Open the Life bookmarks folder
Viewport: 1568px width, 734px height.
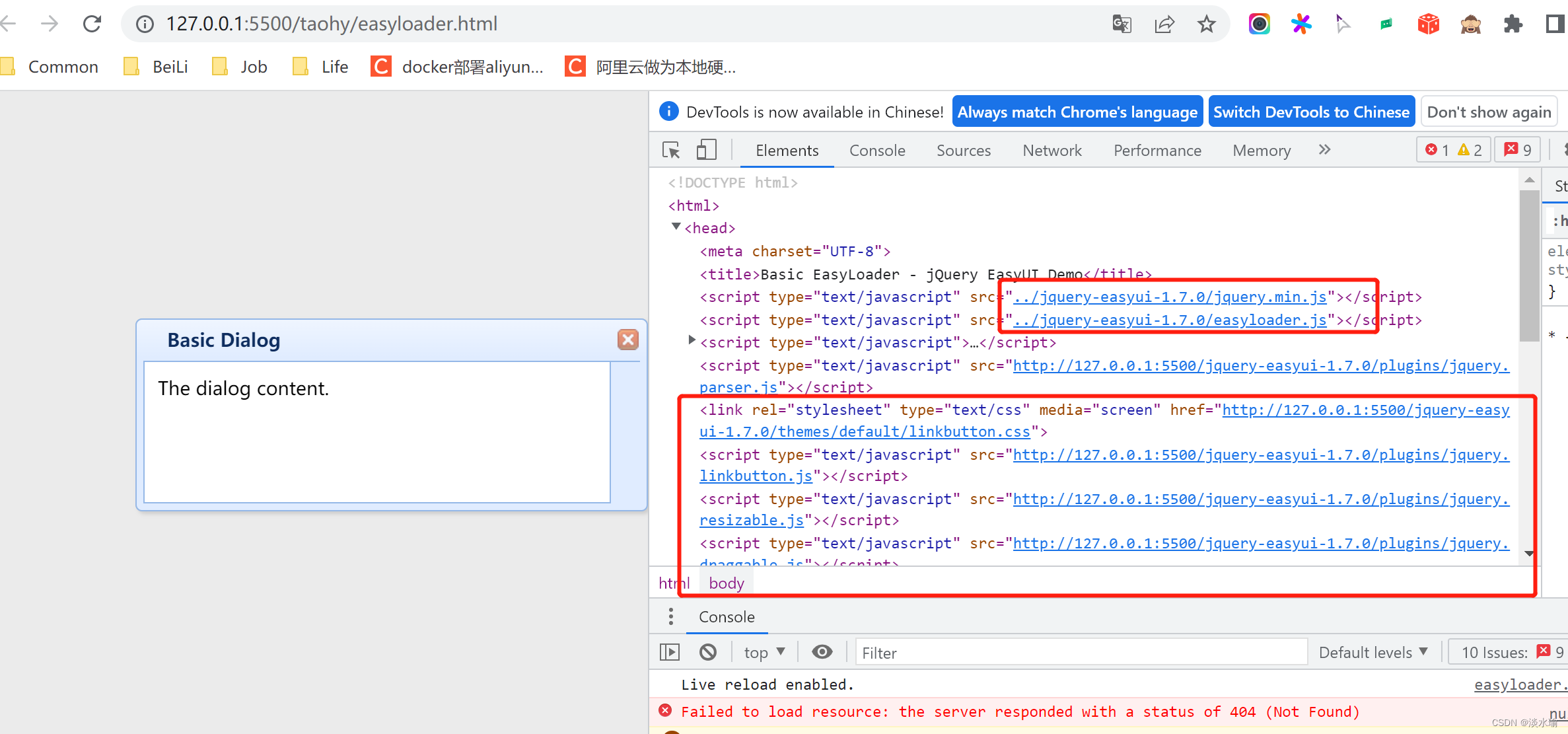coord(320,67)
